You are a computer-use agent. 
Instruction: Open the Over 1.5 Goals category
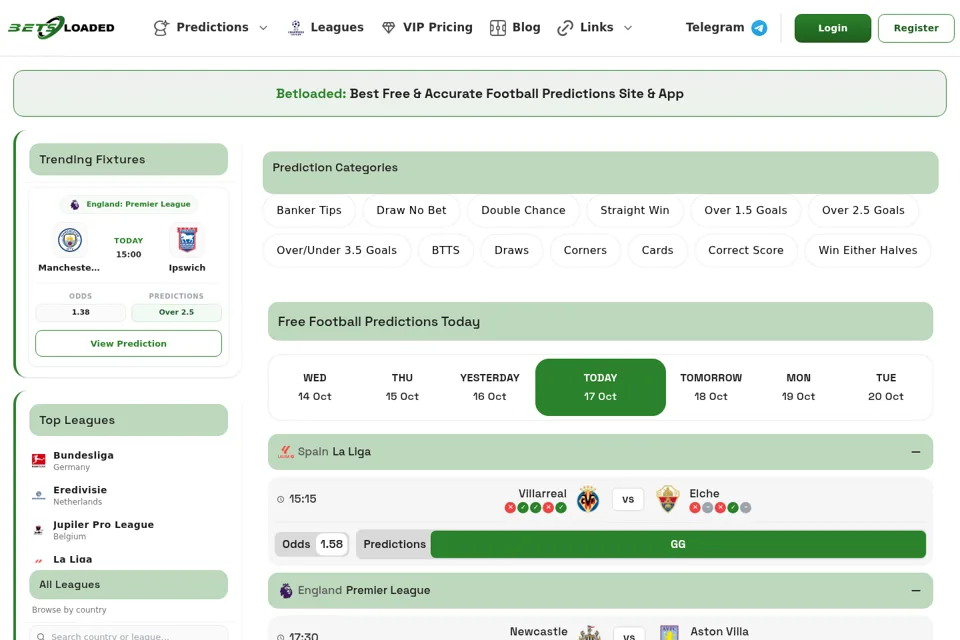click(x=746, y=210)
